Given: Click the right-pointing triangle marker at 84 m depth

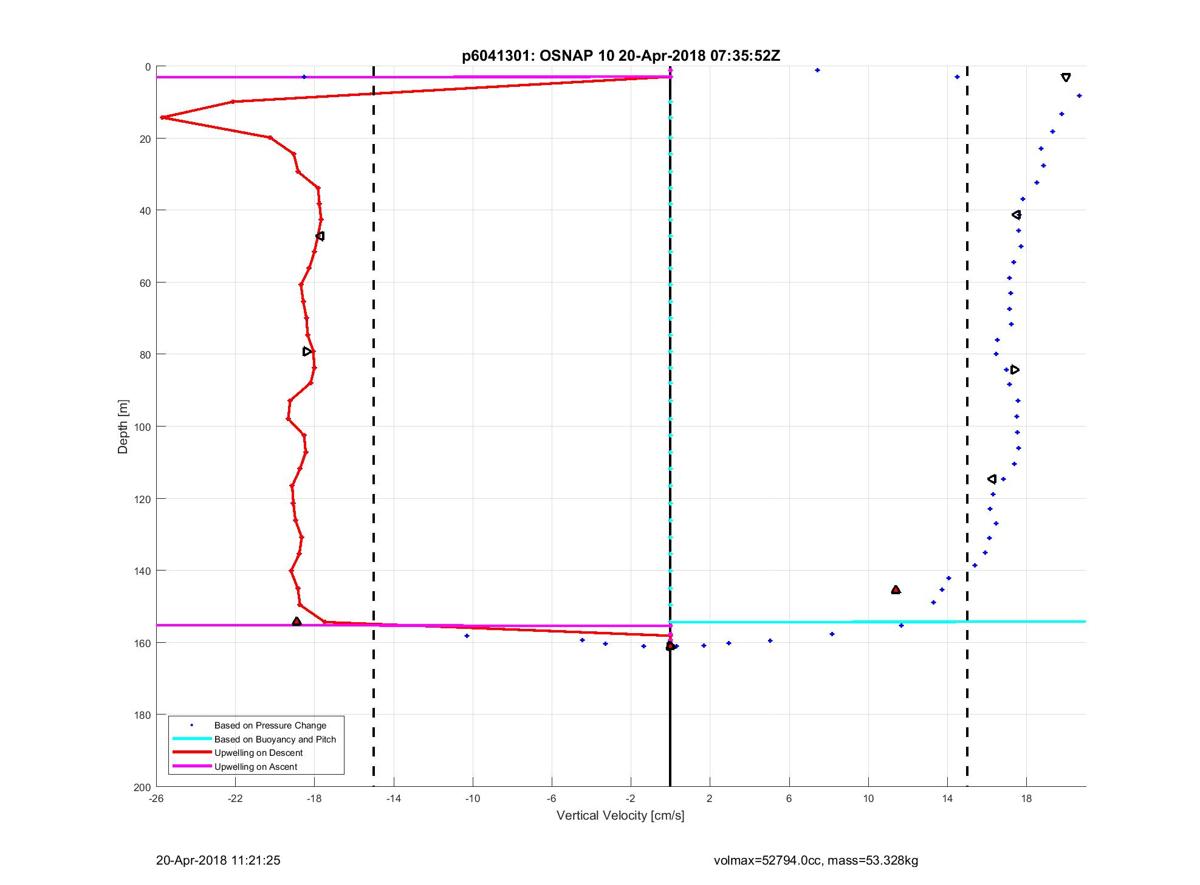Looking at the screenshot, I should pyautogui.click(x=1015, y=370).
